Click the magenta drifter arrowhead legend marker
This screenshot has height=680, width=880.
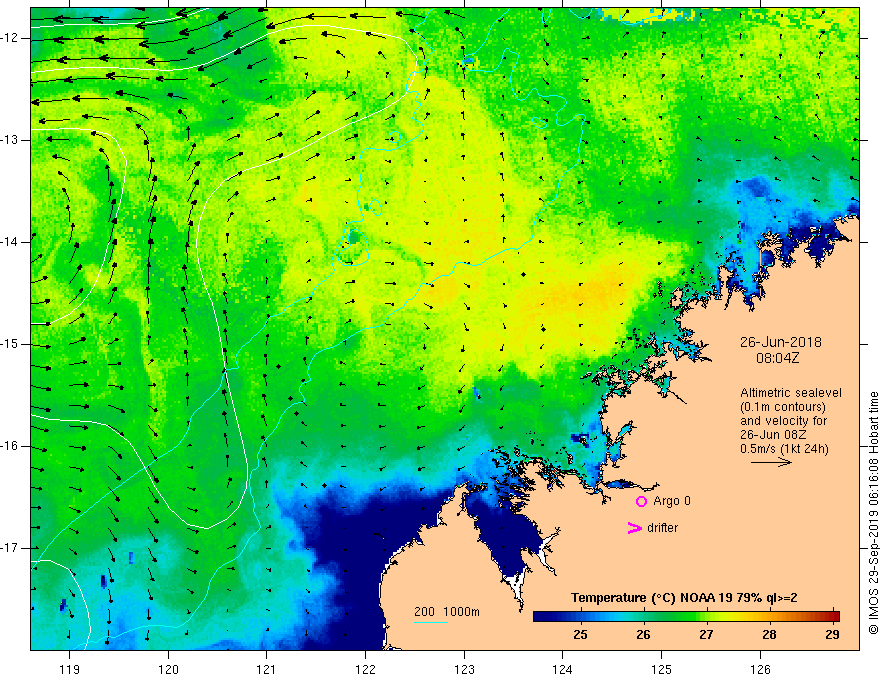pos(634,528)
